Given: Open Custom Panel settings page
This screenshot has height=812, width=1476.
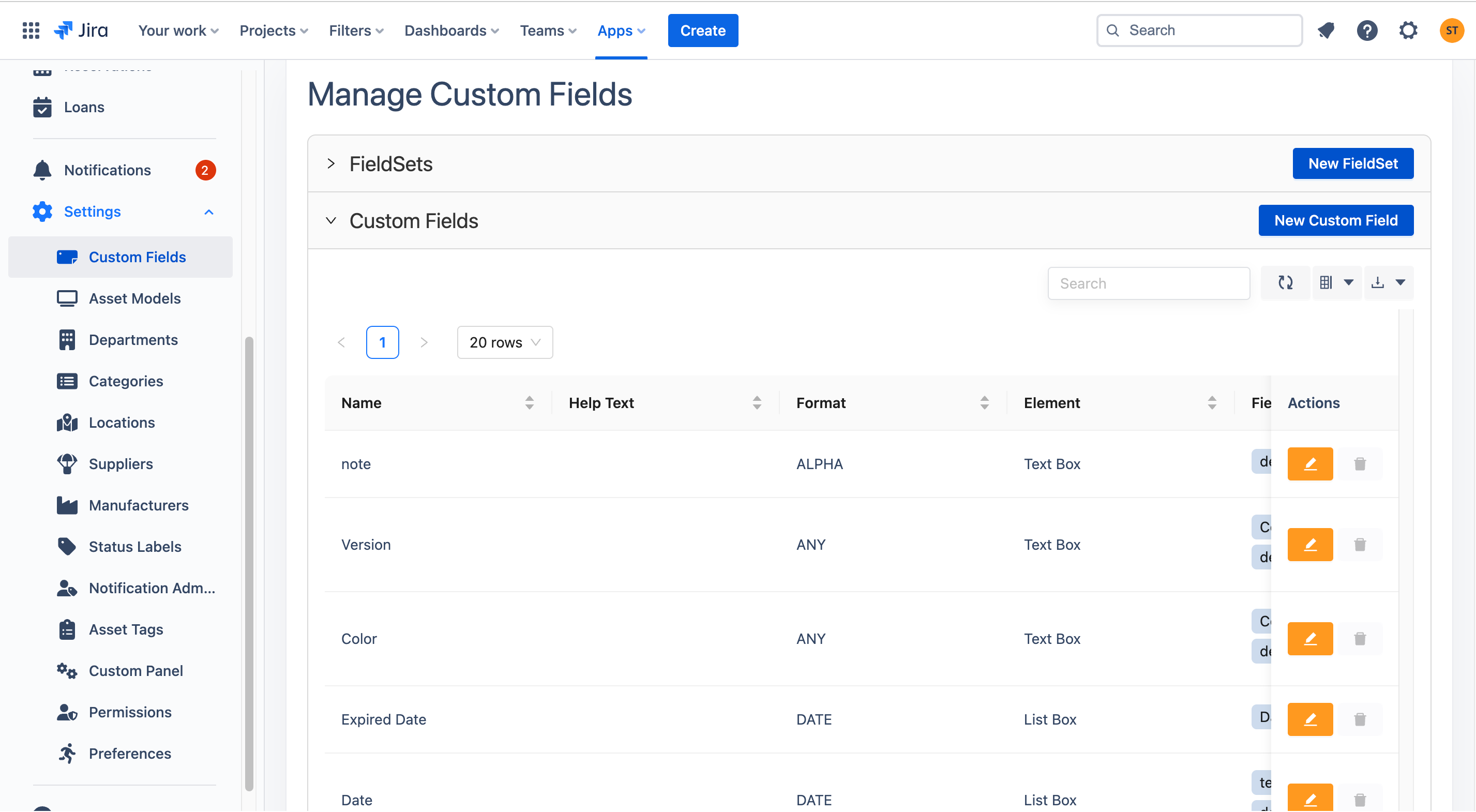Looking at the screenshot, I should tap(121, 670).
